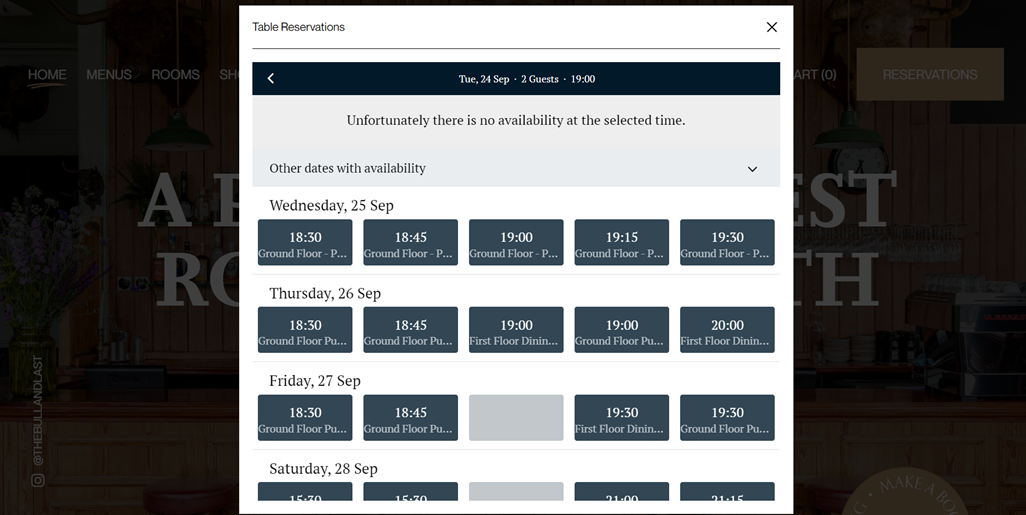Open Instagram icon beside @thebullandlast
Screen dimensions: 1026x515
click(x=38, y=480)
